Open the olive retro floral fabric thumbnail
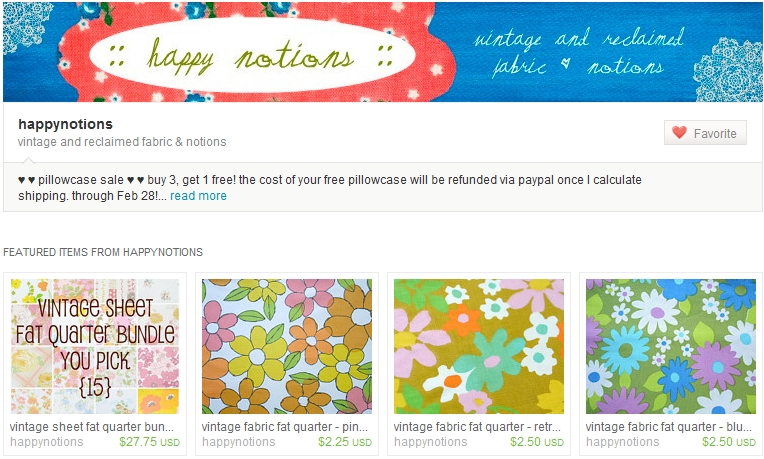Screen dimensions: 764x459 (479, 346)
